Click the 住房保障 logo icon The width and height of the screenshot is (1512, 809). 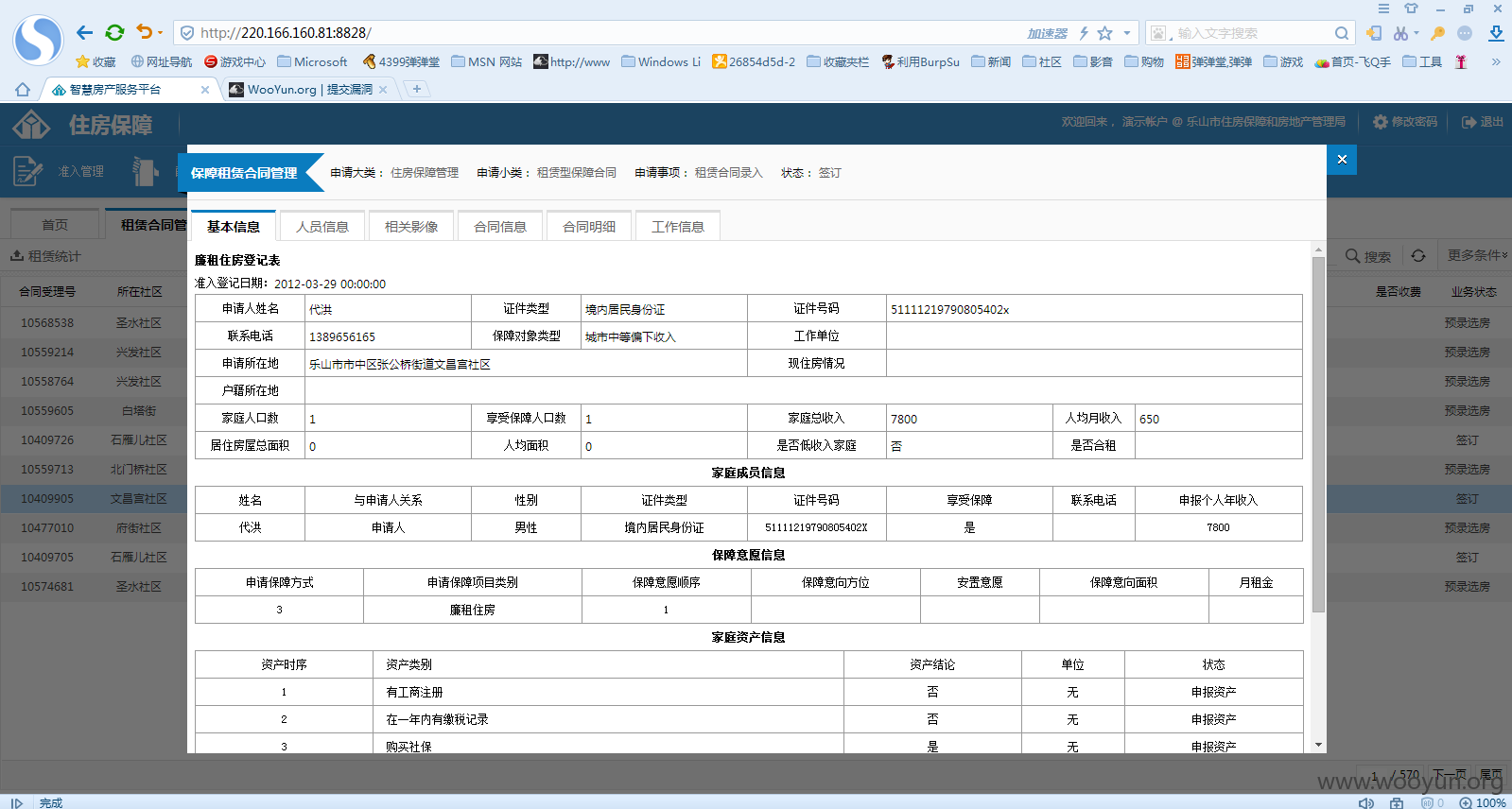click(x=31, y=124)
